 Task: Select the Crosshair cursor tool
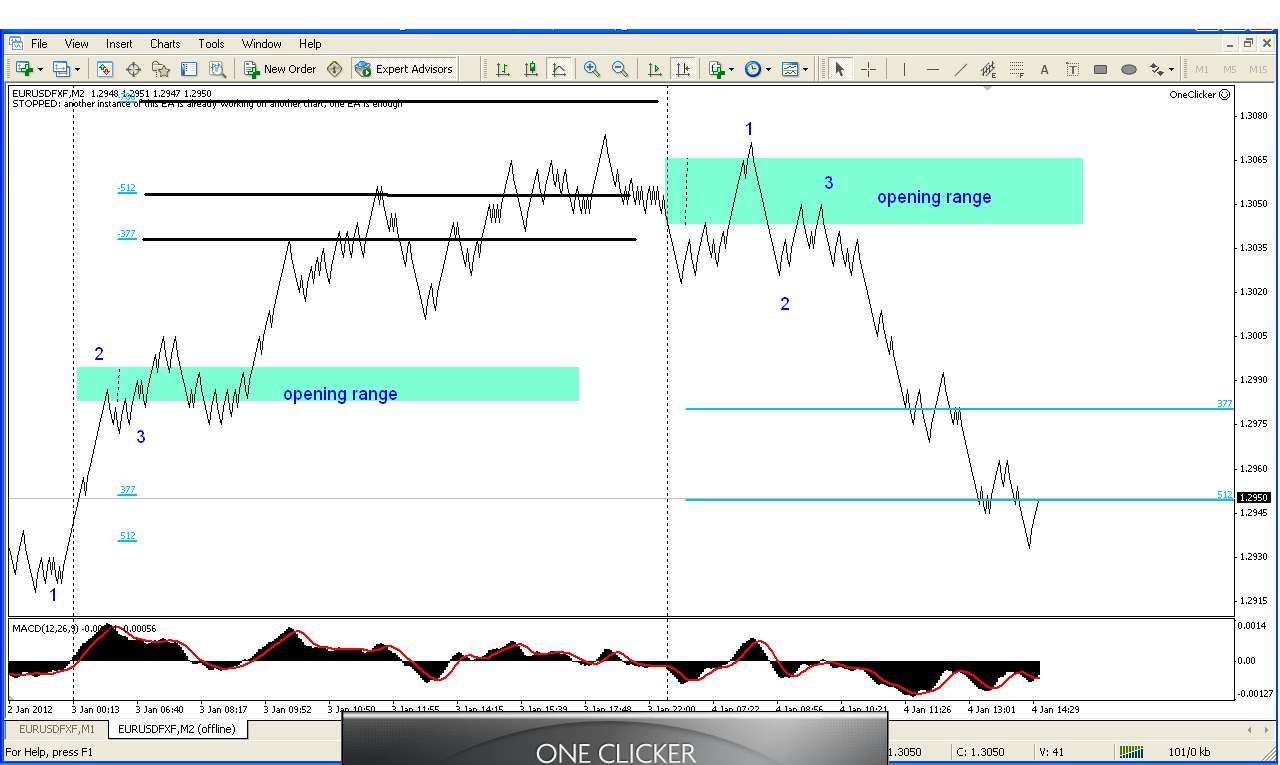(x=868, y=69)
